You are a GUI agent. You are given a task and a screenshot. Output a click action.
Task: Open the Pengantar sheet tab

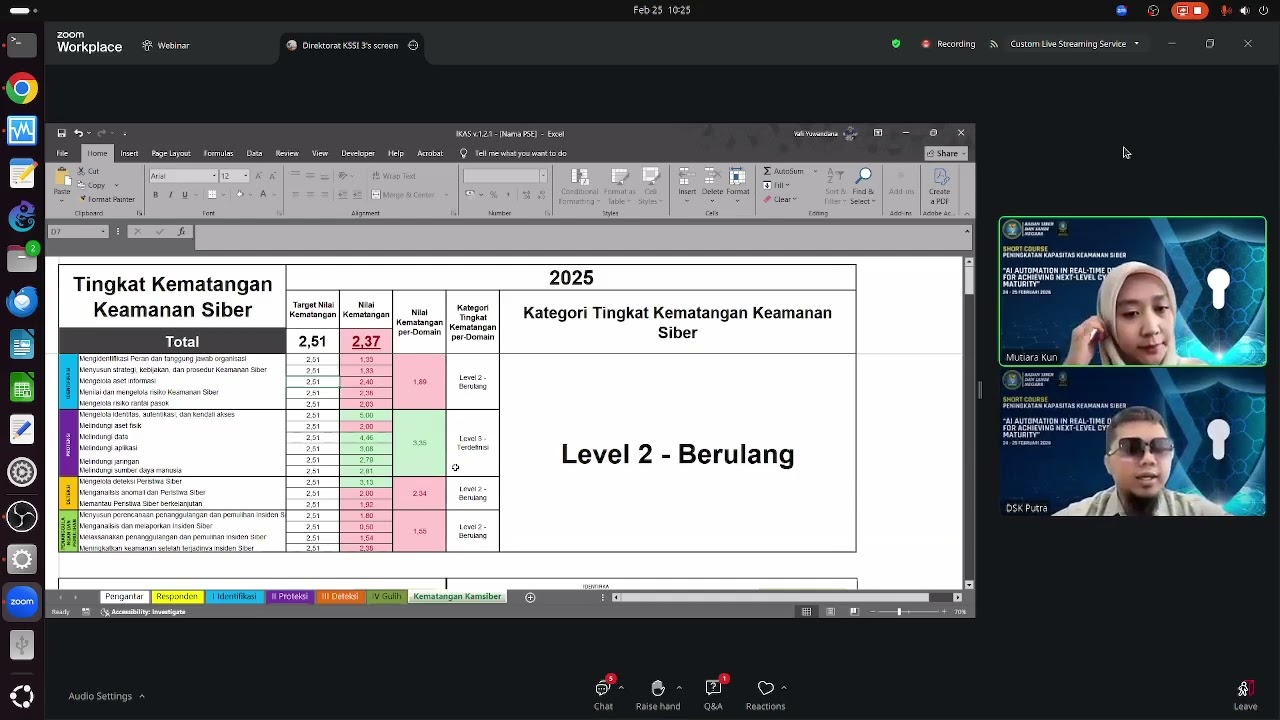(x=124, y=597)
